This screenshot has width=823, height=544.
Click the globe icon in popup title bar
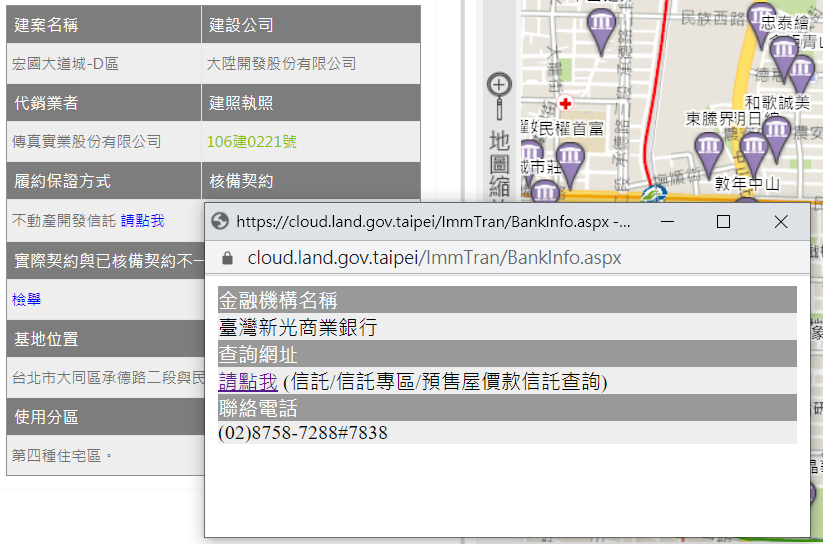221,222
